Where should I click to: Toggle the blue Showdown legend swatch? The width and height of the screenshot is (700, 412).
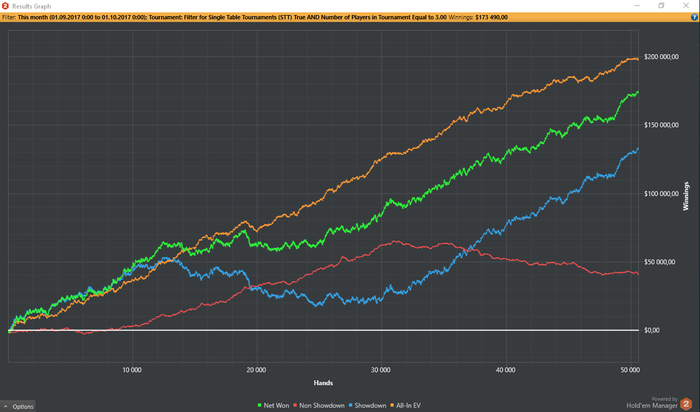[x=350, y=405]
